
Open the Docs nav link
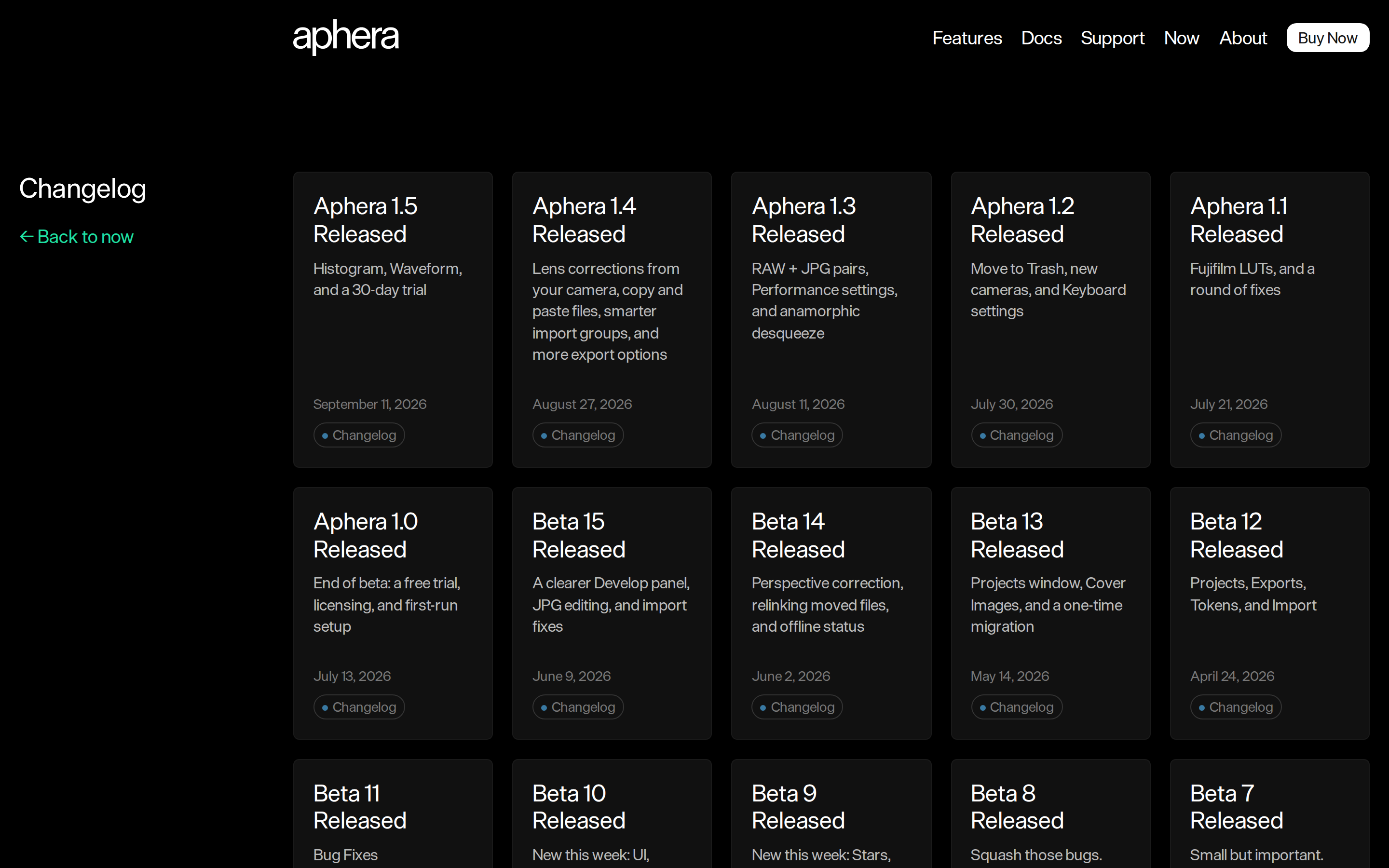(x=1041, y=38)
